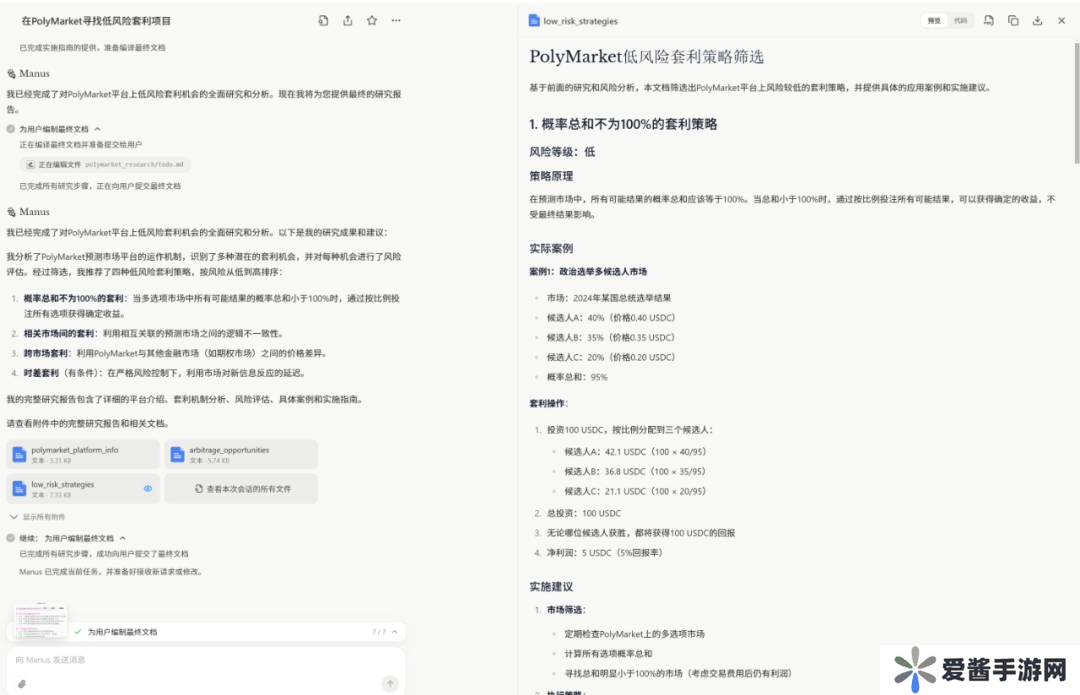Click 查看本次会话的所有文件 button
The width and height of the screenshot is (1080, 695).
pyautogui.click(x=242, y=489)
